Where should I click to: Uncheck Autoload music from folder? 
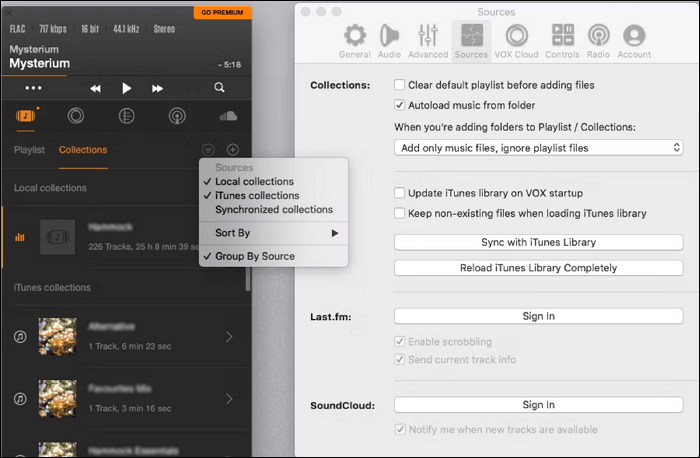[400, 105]
